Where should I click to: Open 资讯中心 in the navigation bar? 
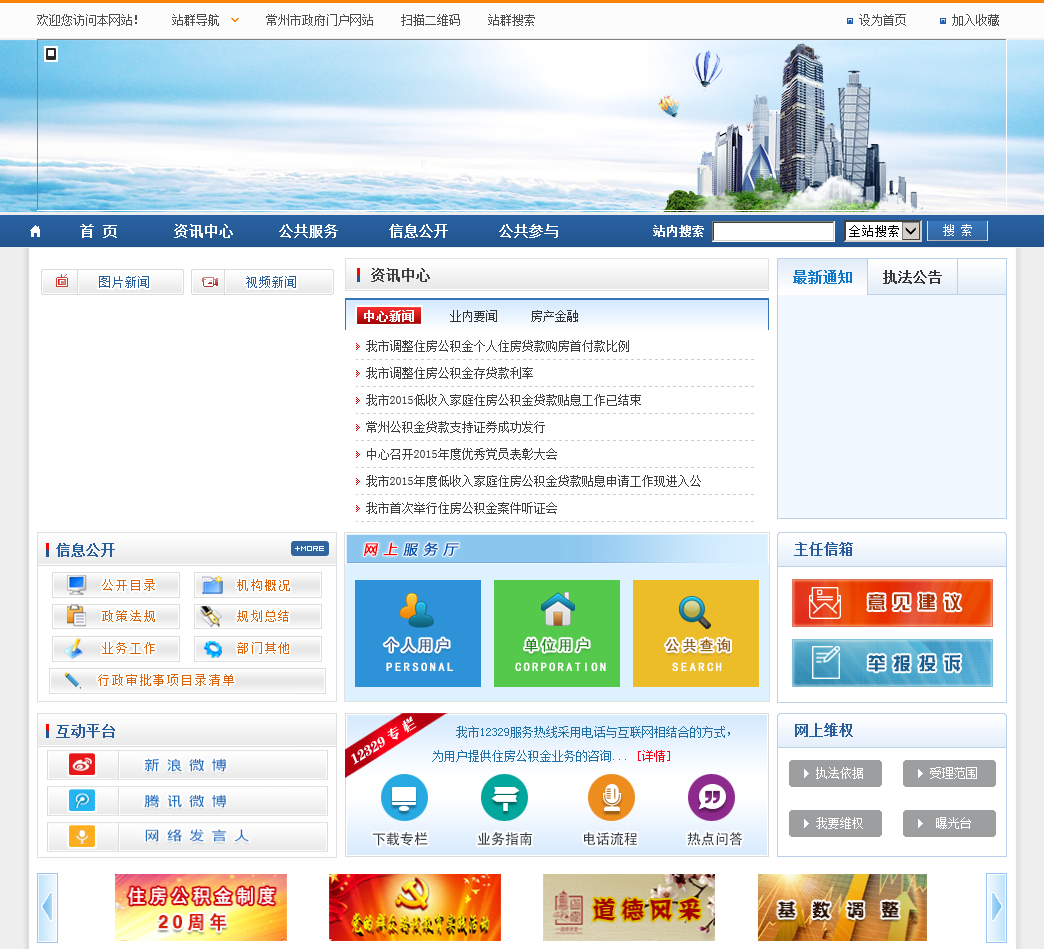coord(203,231)
